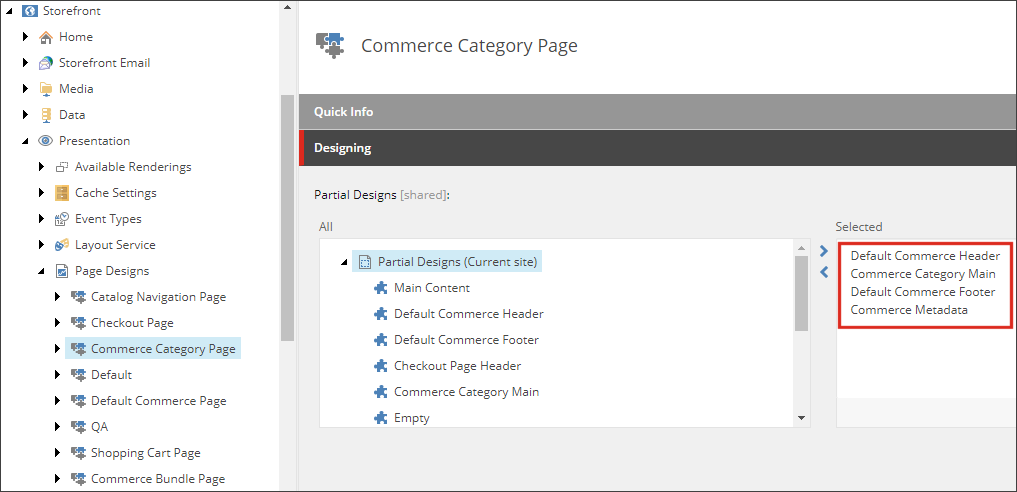This screenshot has height=492, width=1017.
Task: Click the Event Types icon
Action: point(62,219)
